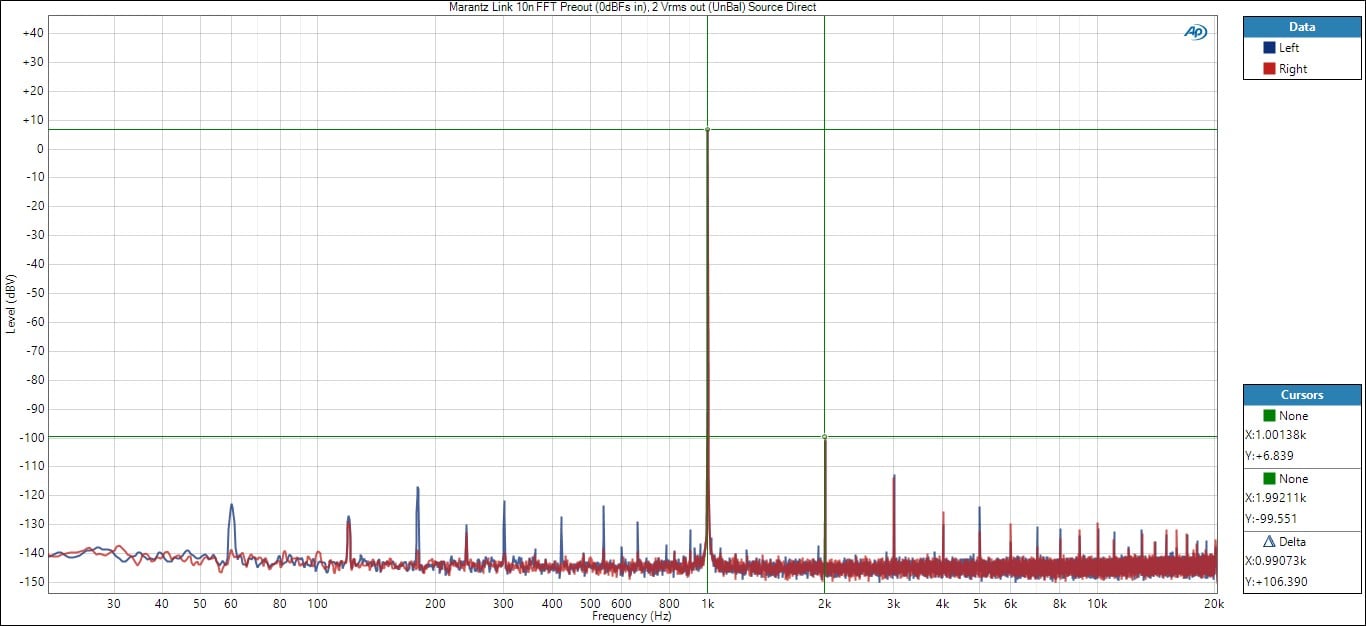Click the first cursor's green square icon

tap(1269, 415)
